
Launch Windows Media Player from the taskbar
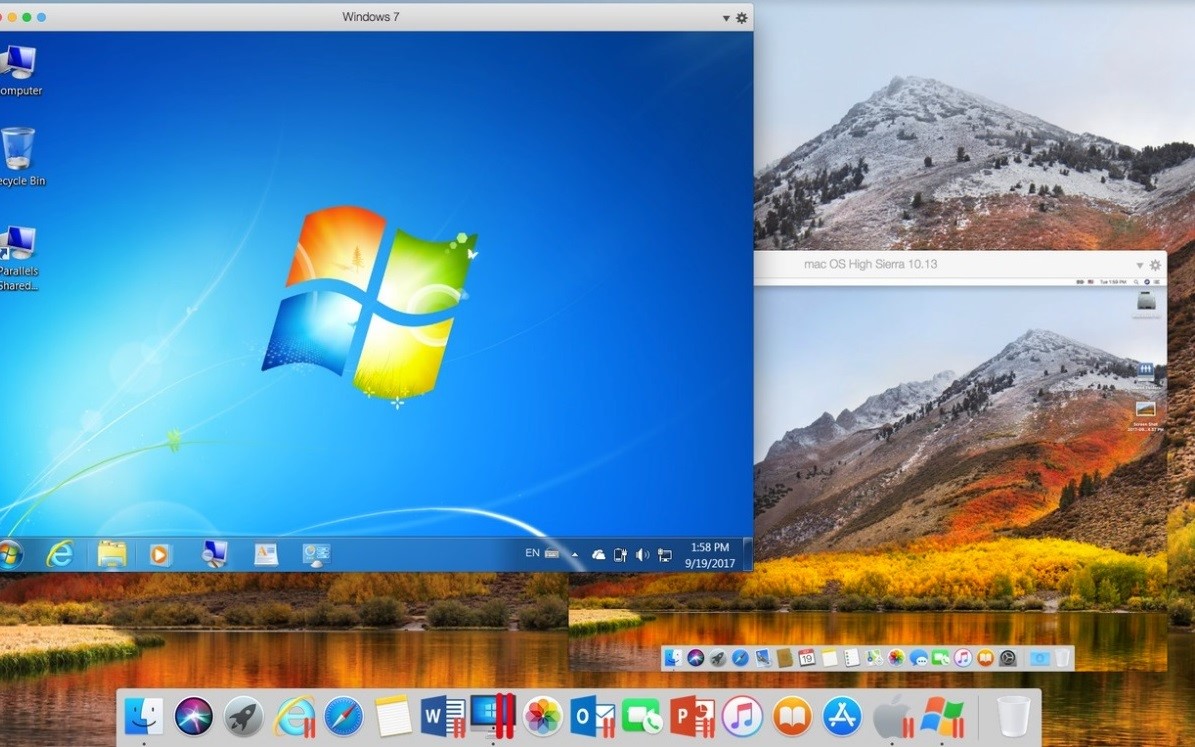point(159,554)
